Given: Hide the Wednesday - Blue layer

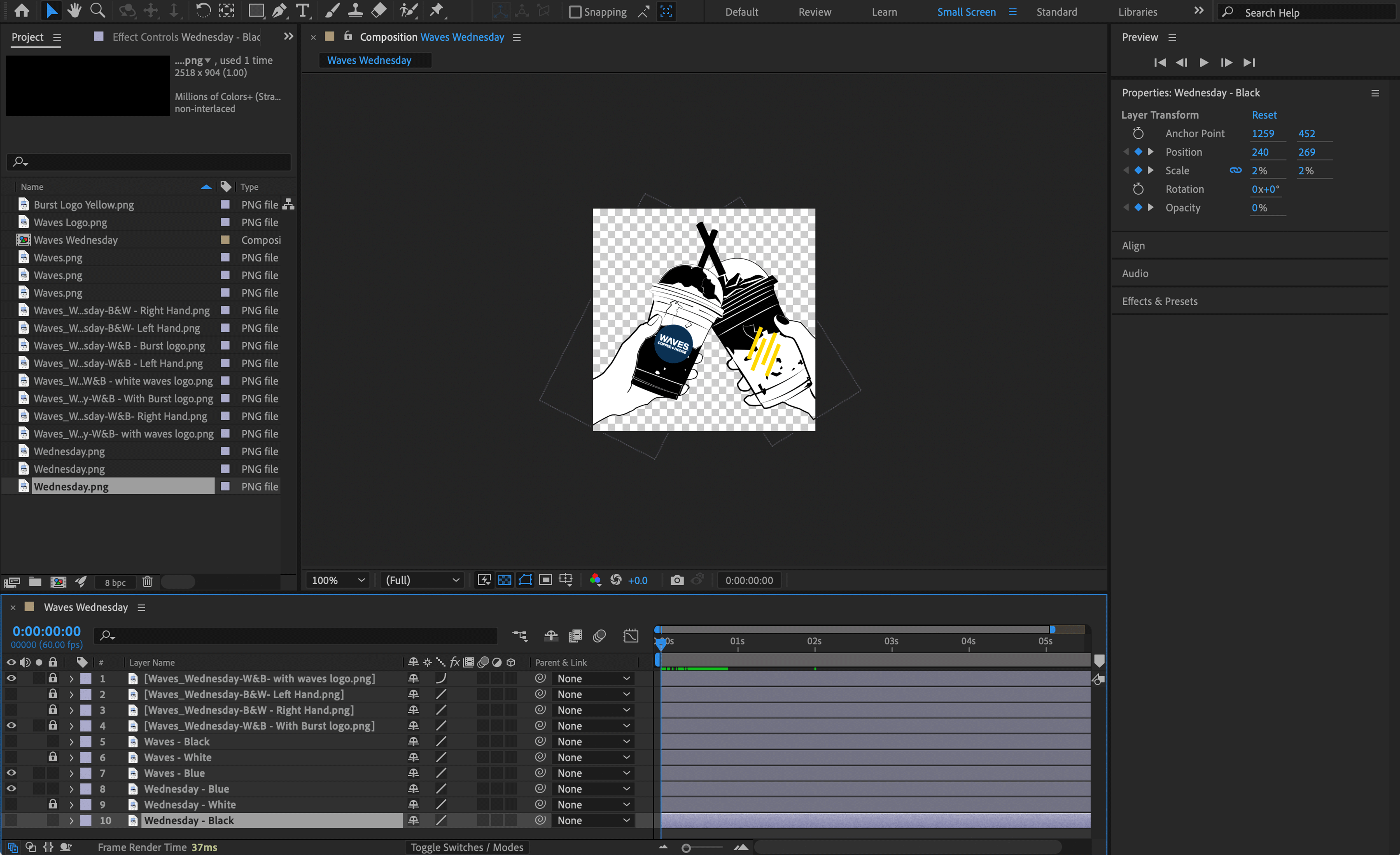Looking at the screenshot, I should coord(11,789).
